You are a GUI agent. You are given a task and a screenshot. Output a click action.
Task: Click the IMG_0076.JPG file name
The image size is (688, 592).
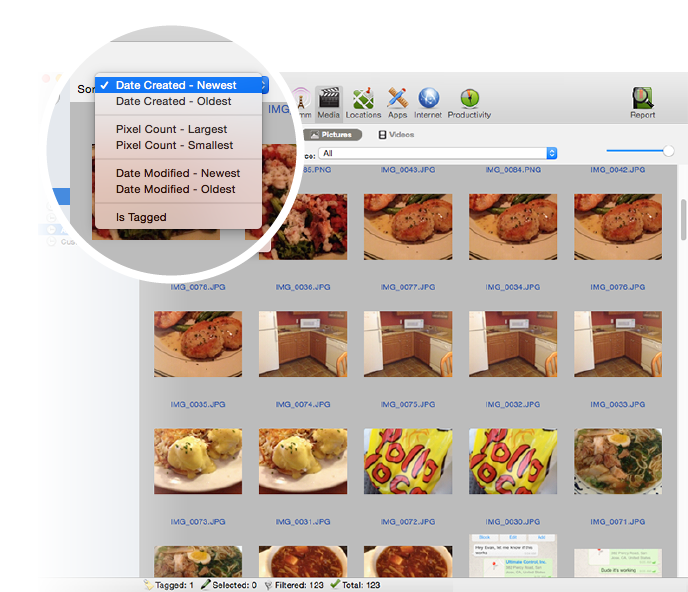pyautogui.click(x=618, y=287)
